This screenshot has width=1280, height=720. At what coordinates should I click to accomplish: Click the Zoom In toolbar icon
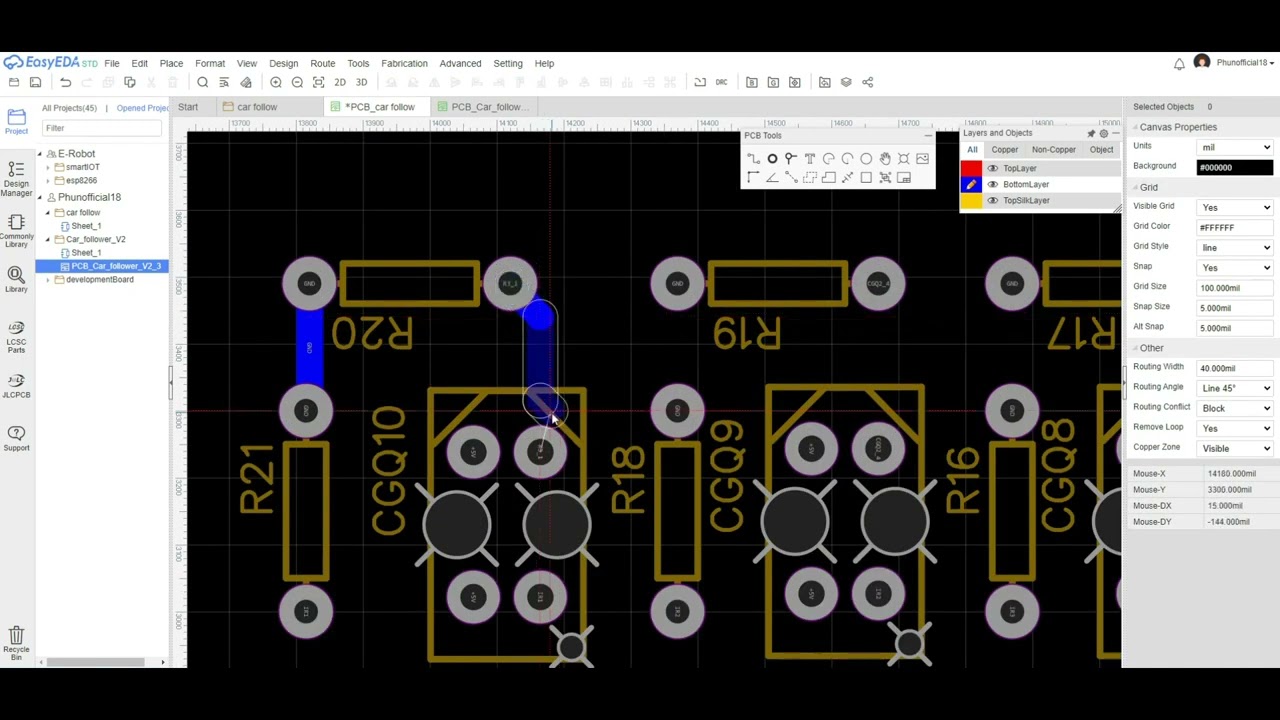[x=276, y=82]
